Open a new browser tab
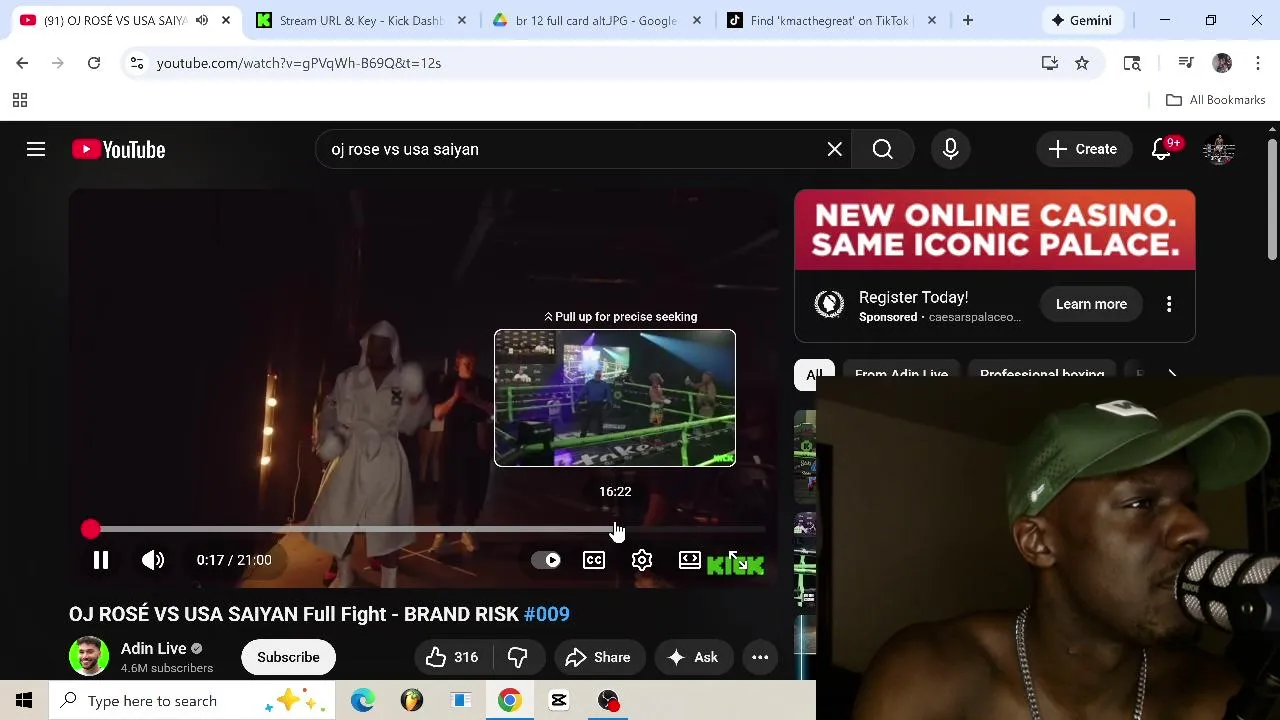Viewport: 1280px width, 720px height. (968, 20)
